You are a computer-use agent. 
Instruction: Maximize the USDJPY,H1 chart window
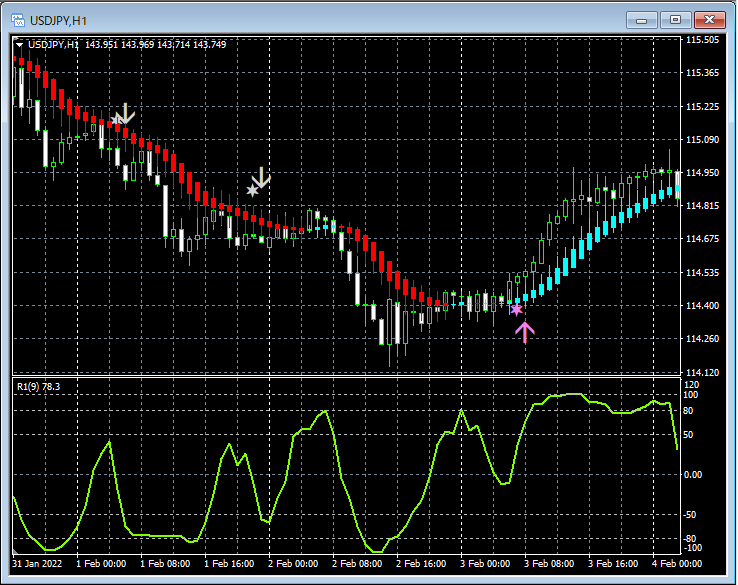tap(675, 20)
